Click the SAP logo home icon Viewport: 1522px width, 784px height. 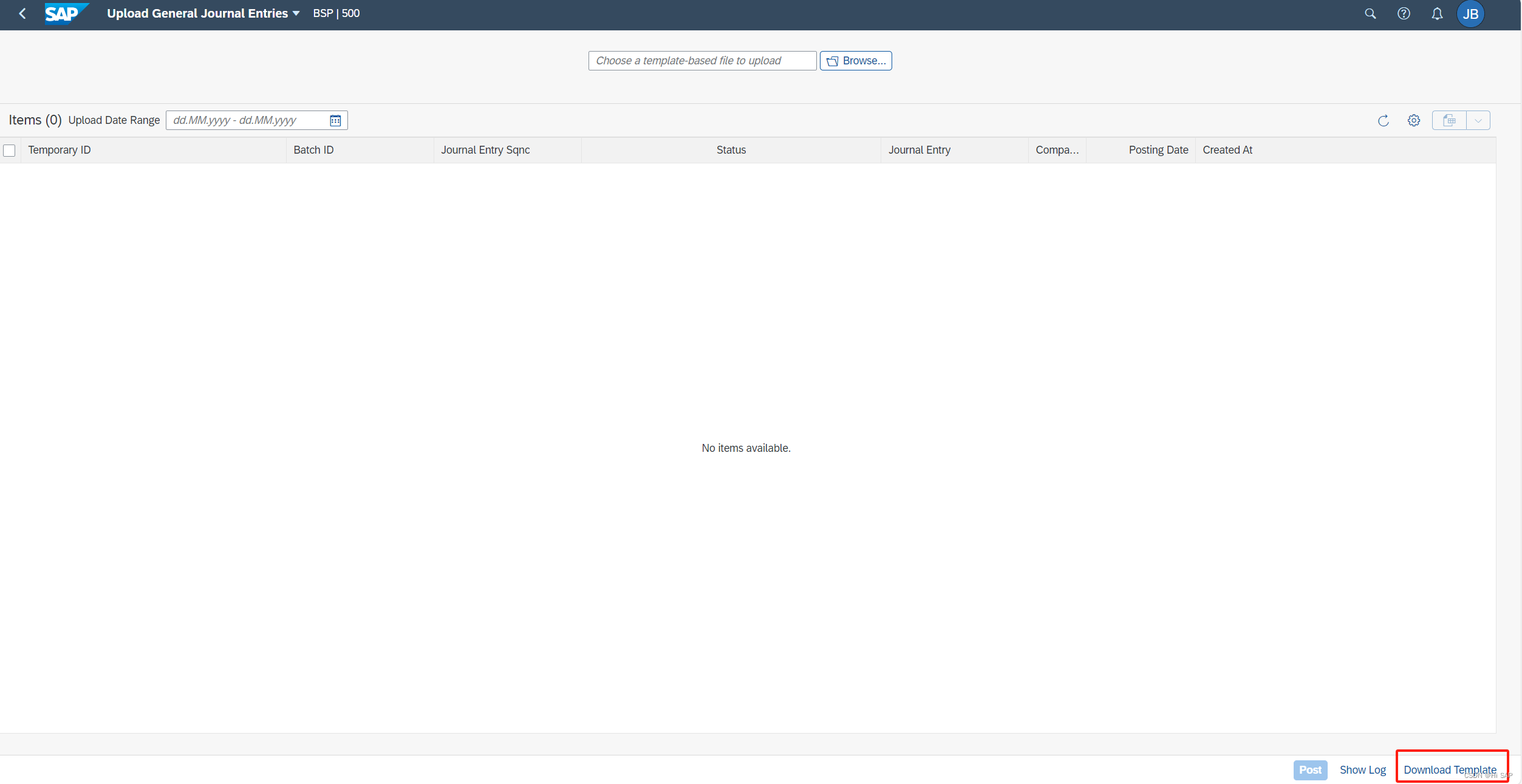pyautogui.click(x=64, y=13)
